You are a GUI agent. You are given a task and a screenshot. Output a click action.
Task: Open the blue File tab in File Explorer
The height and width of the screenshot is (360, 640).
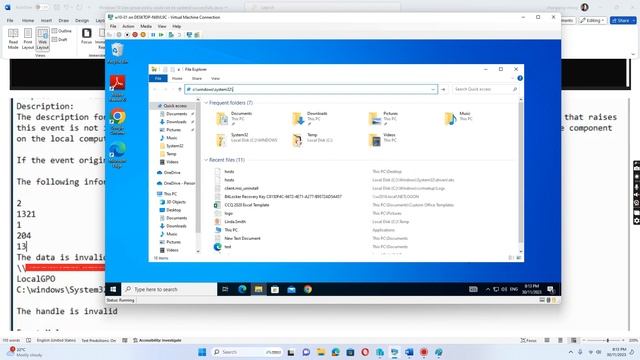click(x=158, y=78)
